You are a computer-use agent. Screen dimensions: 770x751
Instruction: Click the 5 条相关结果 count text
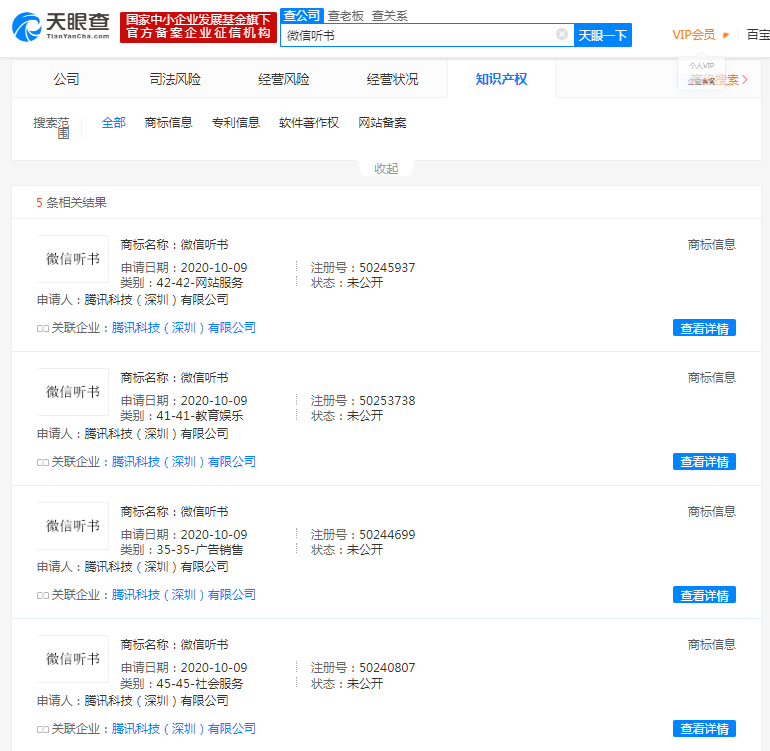pyautogui.click(x=71, y=202)
